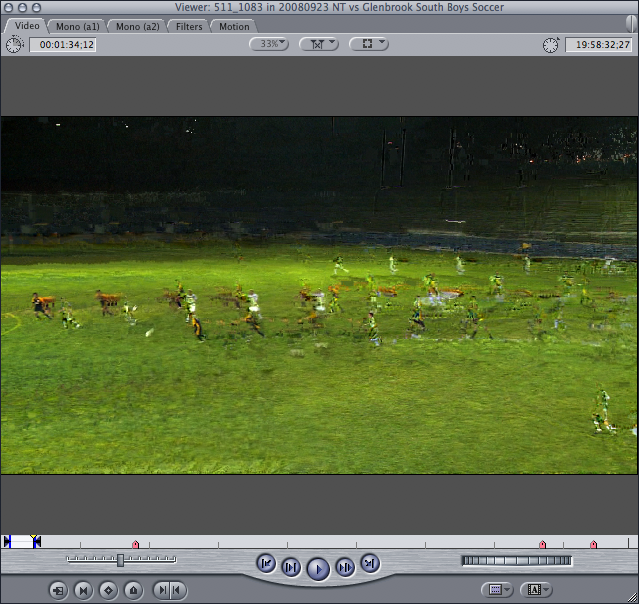The image size is (639, 604).
Task: Open the view options pop-up menu
Action: pos(368,44)
